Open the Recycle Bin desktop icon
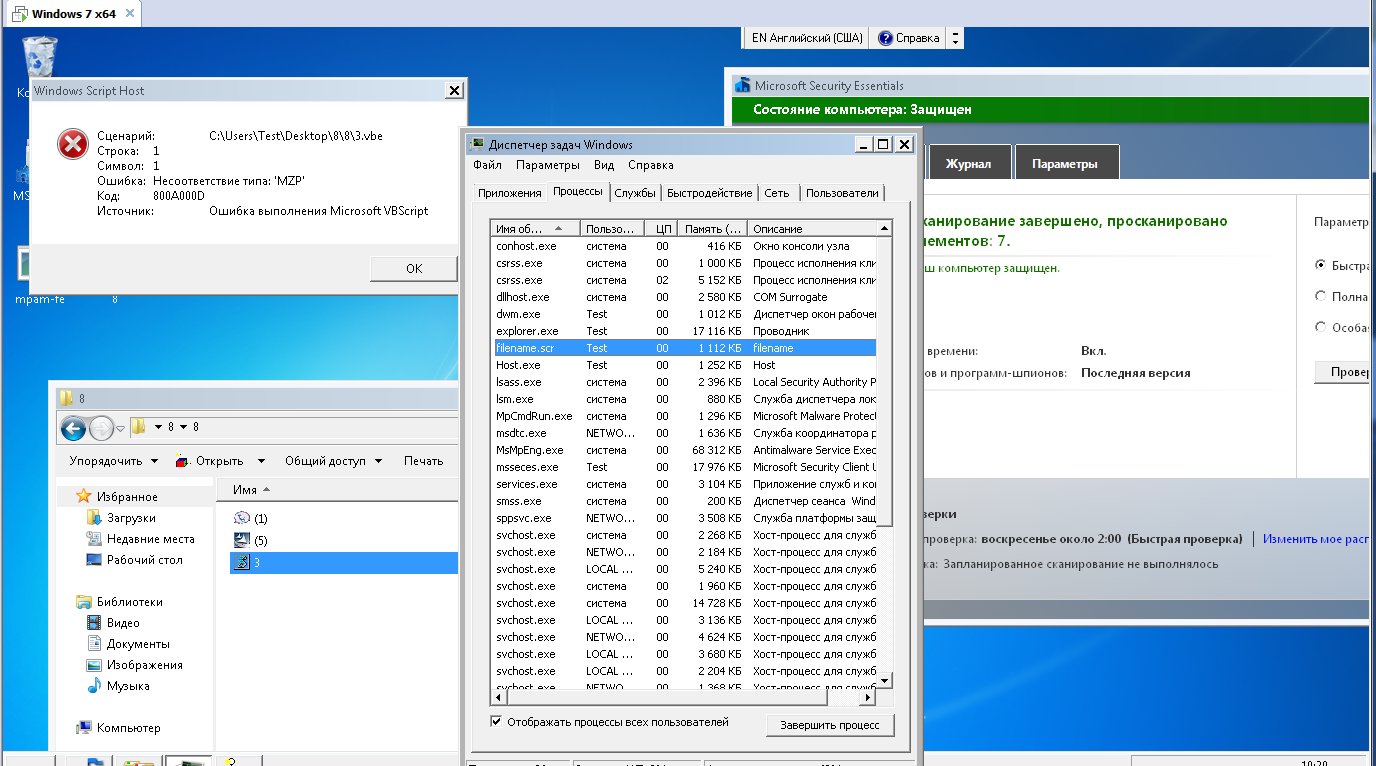The height and width of the screenshot is (766, 1376). pyautogui.click(x=40, y=57)
